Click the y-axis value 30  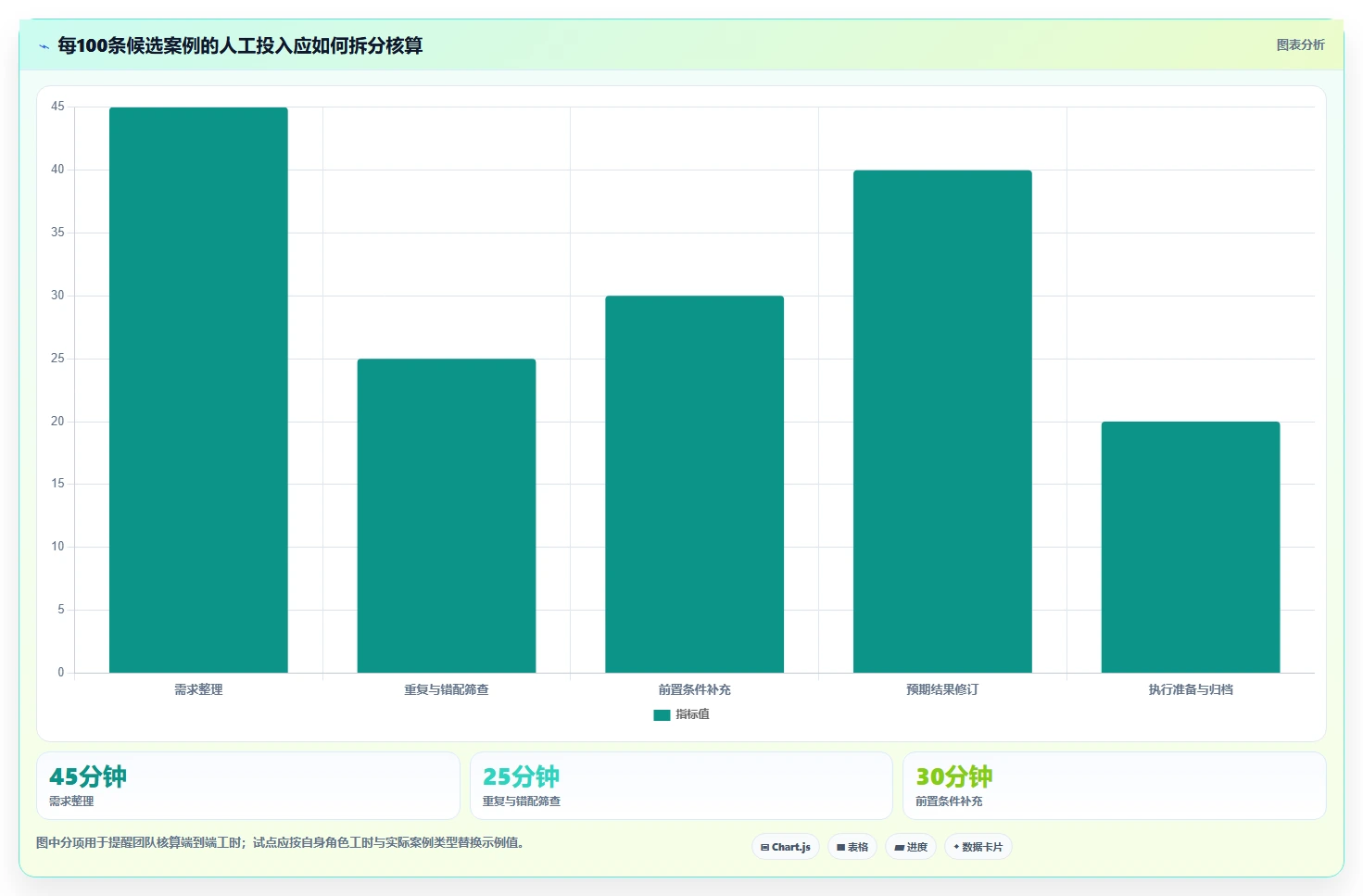click(x=57, y=296)
